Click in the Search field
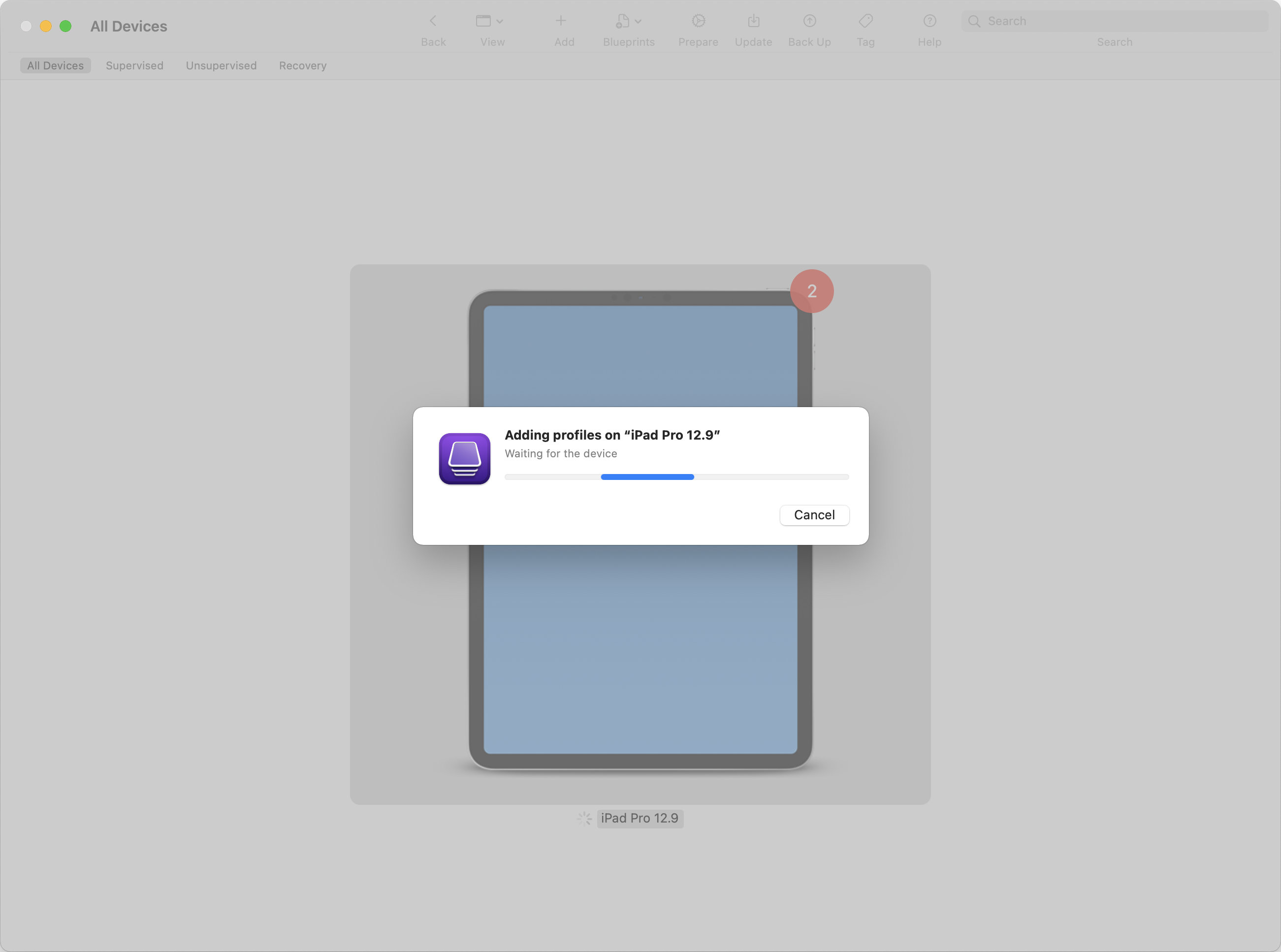This screenshot has height=952, width=1281. tap(1115, 21)
